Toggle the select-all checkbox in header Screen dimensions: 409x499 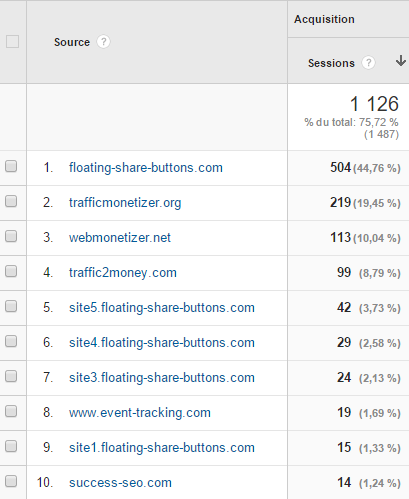point(12,42)
